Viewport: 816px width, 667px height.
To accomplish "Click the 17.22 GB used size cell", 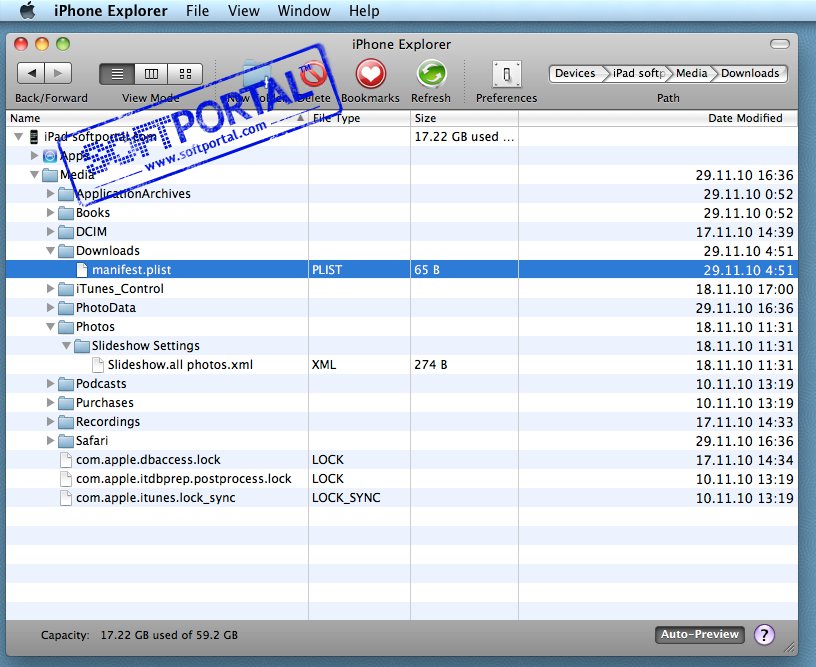I will click(464, 137).
